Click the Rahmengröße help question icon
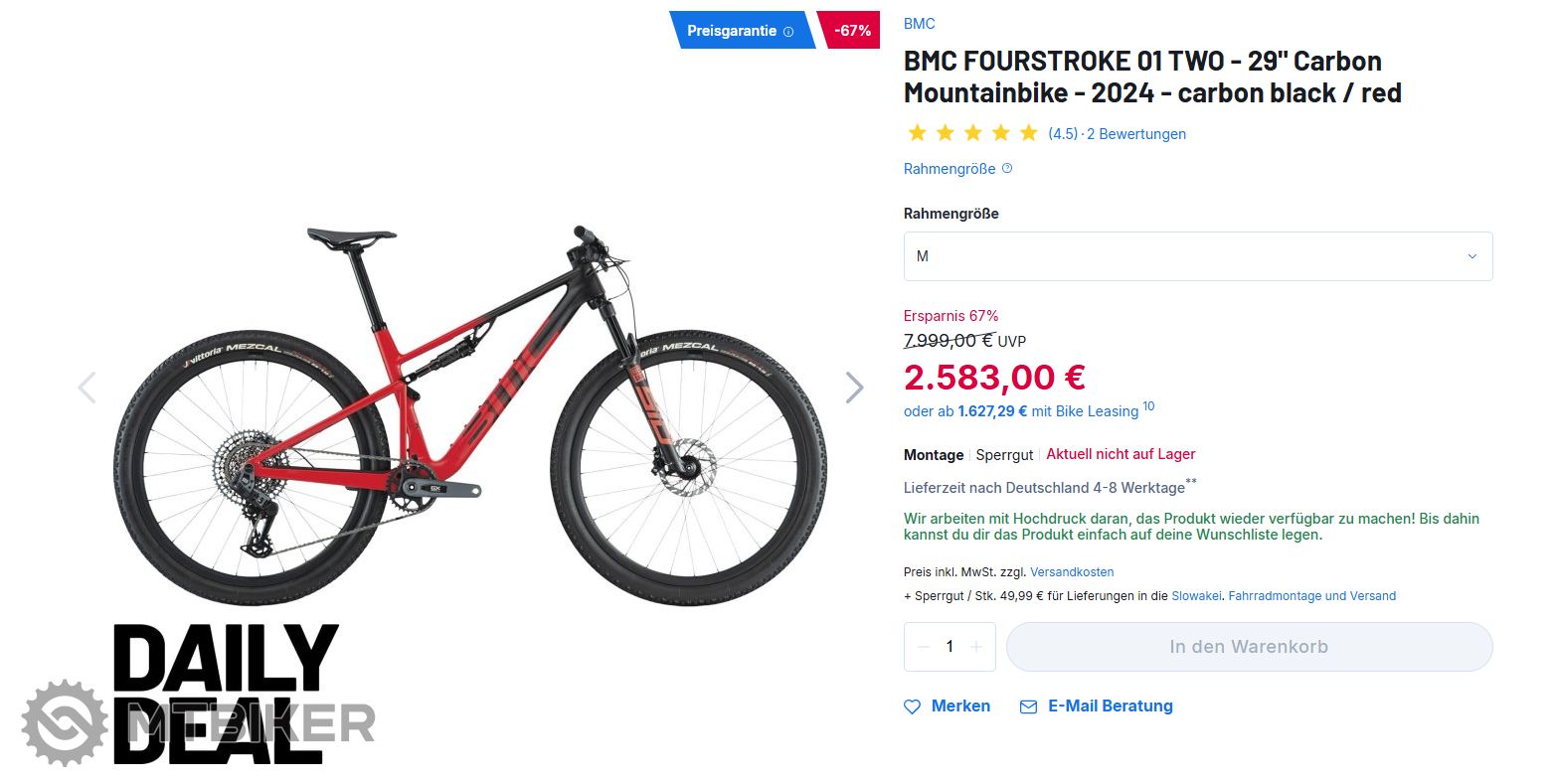Image resolution: width=1556 pixels, height=784 pixels. [1007, 169]
